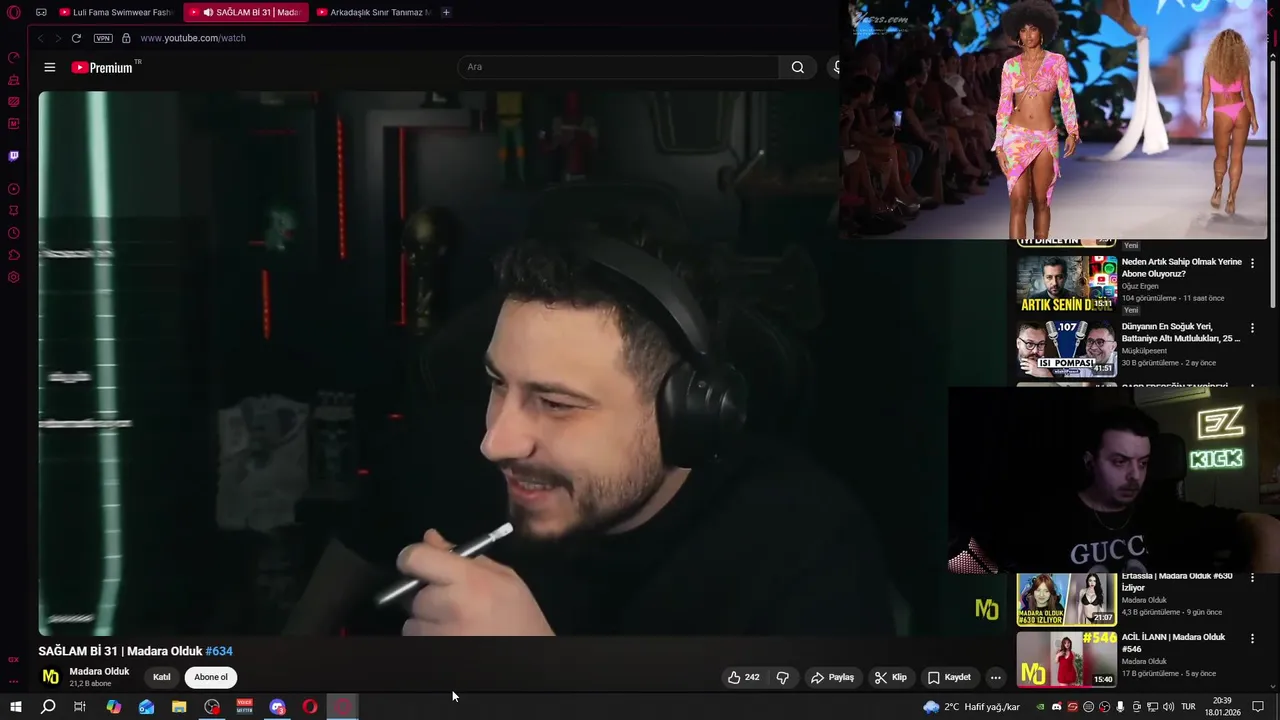The height and width of the screenshot is (720, 1280).
Task: Open 'Neden Artık Sahip Olmak Yerine' video thumbnail
Action: click(1066, 284)
